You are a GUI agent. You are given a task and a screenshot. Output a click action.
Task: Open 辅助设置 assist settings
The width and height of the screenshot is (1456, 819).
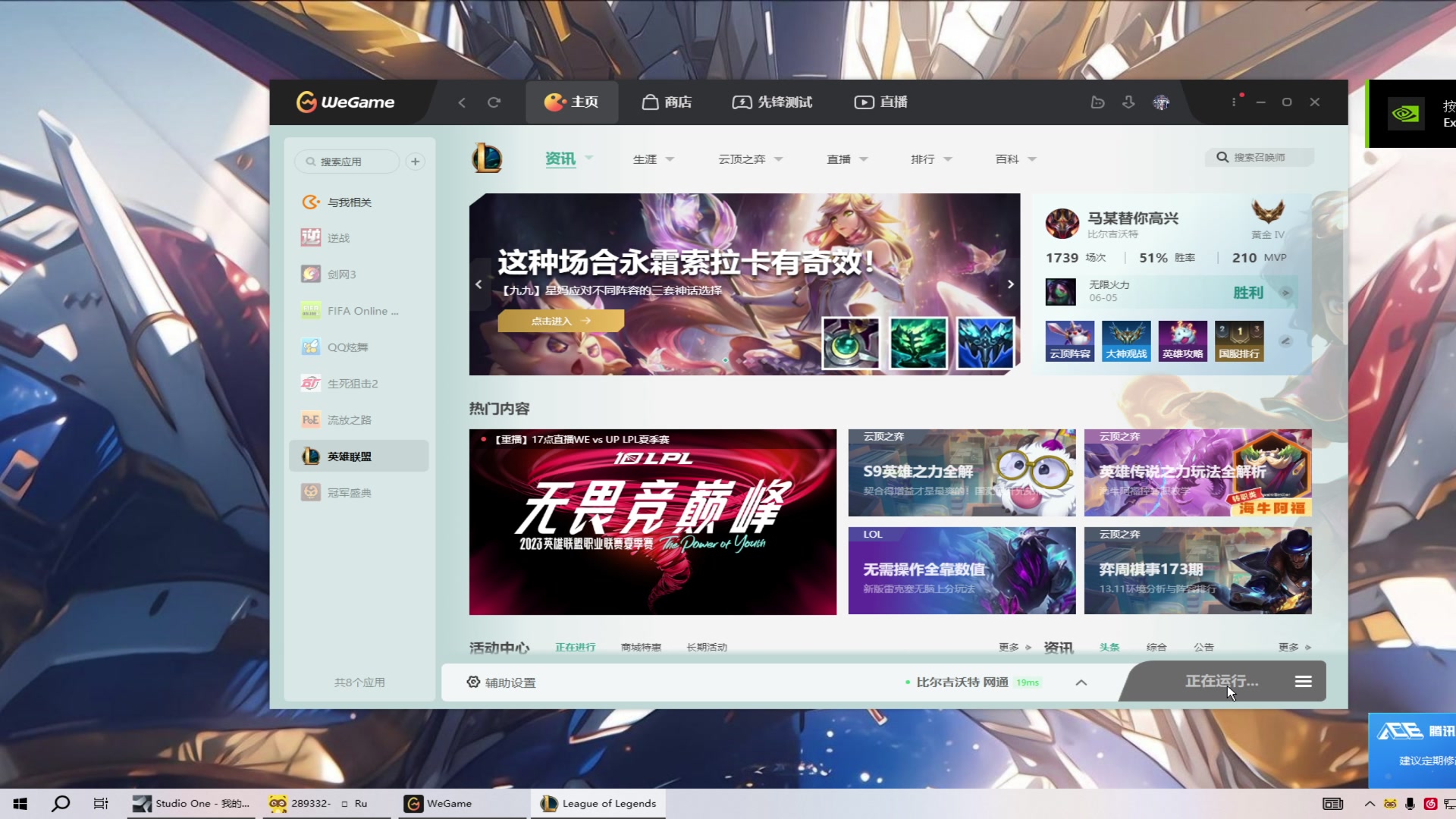coord(501,682)
